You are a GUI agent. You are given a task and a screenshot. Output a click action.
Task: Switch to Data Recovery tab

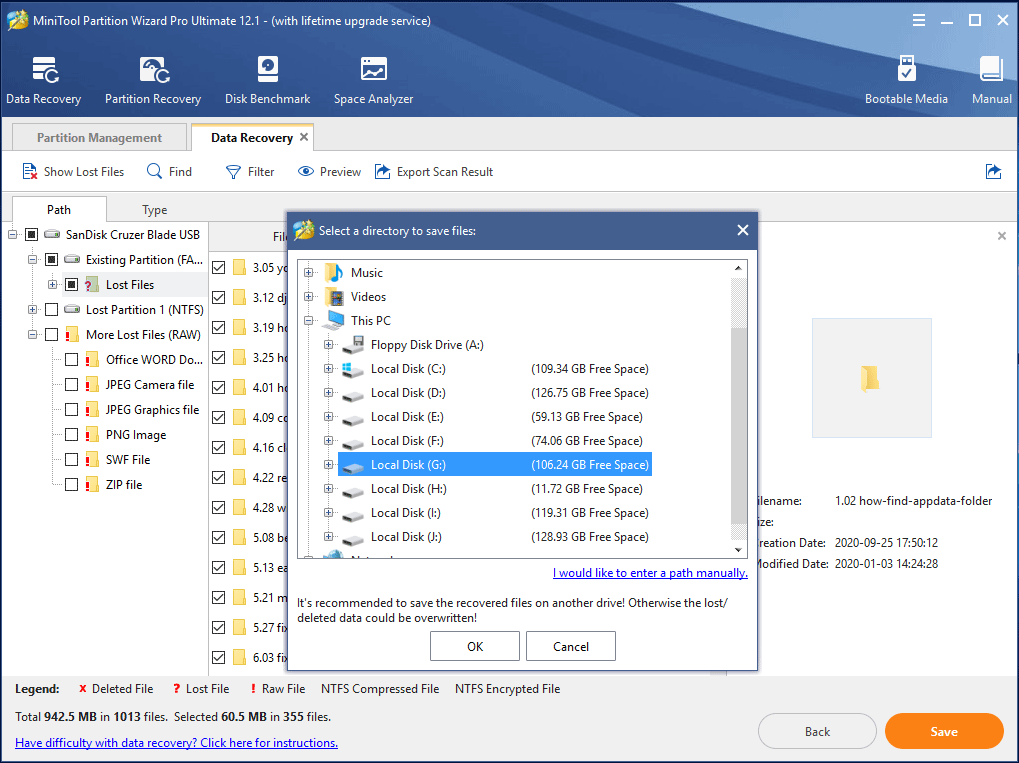click(252, 138)
